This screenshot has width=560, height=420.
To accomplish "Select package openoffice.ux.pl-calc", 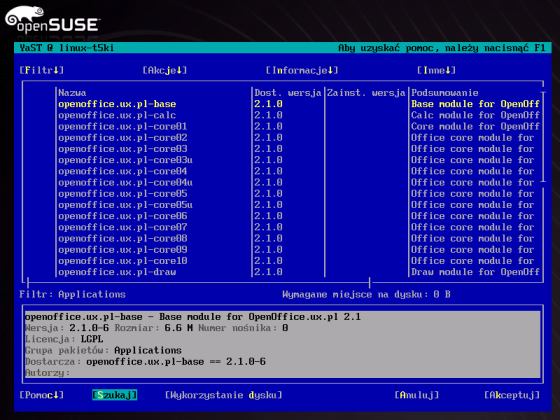I will point(117,115).
